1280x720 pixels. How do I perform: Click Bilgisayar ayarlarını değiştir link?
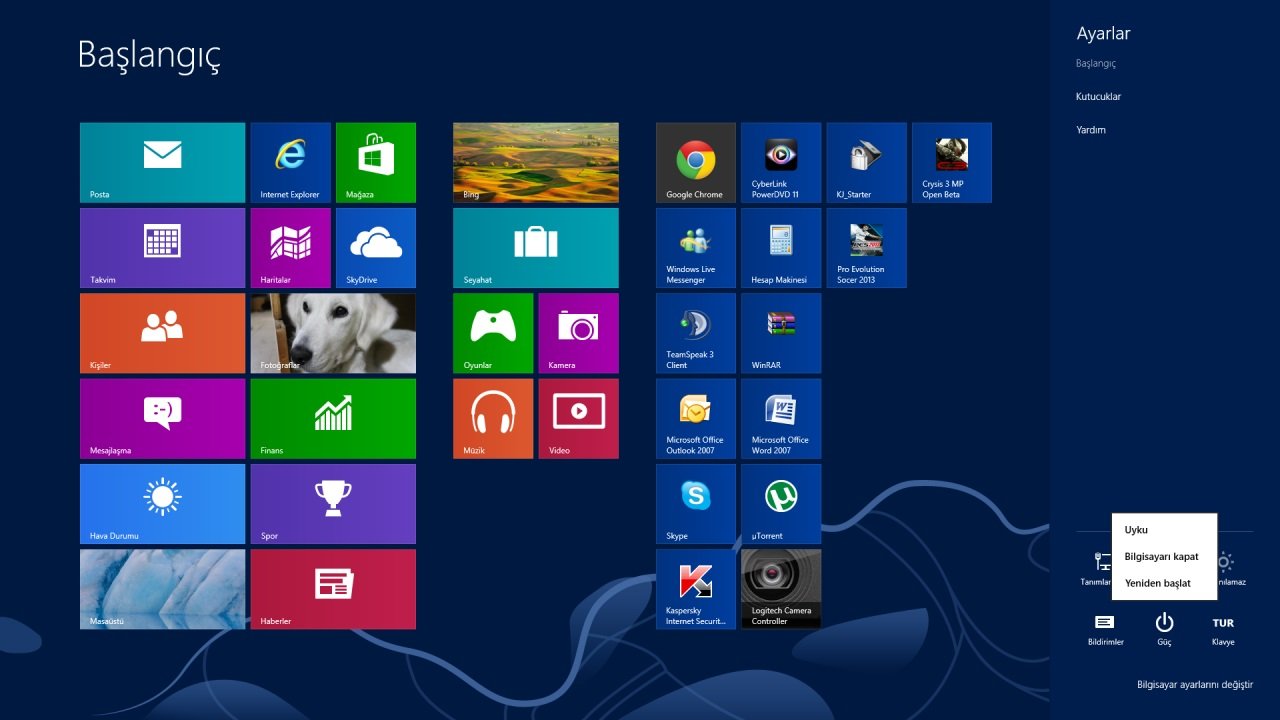[1195, 685]
